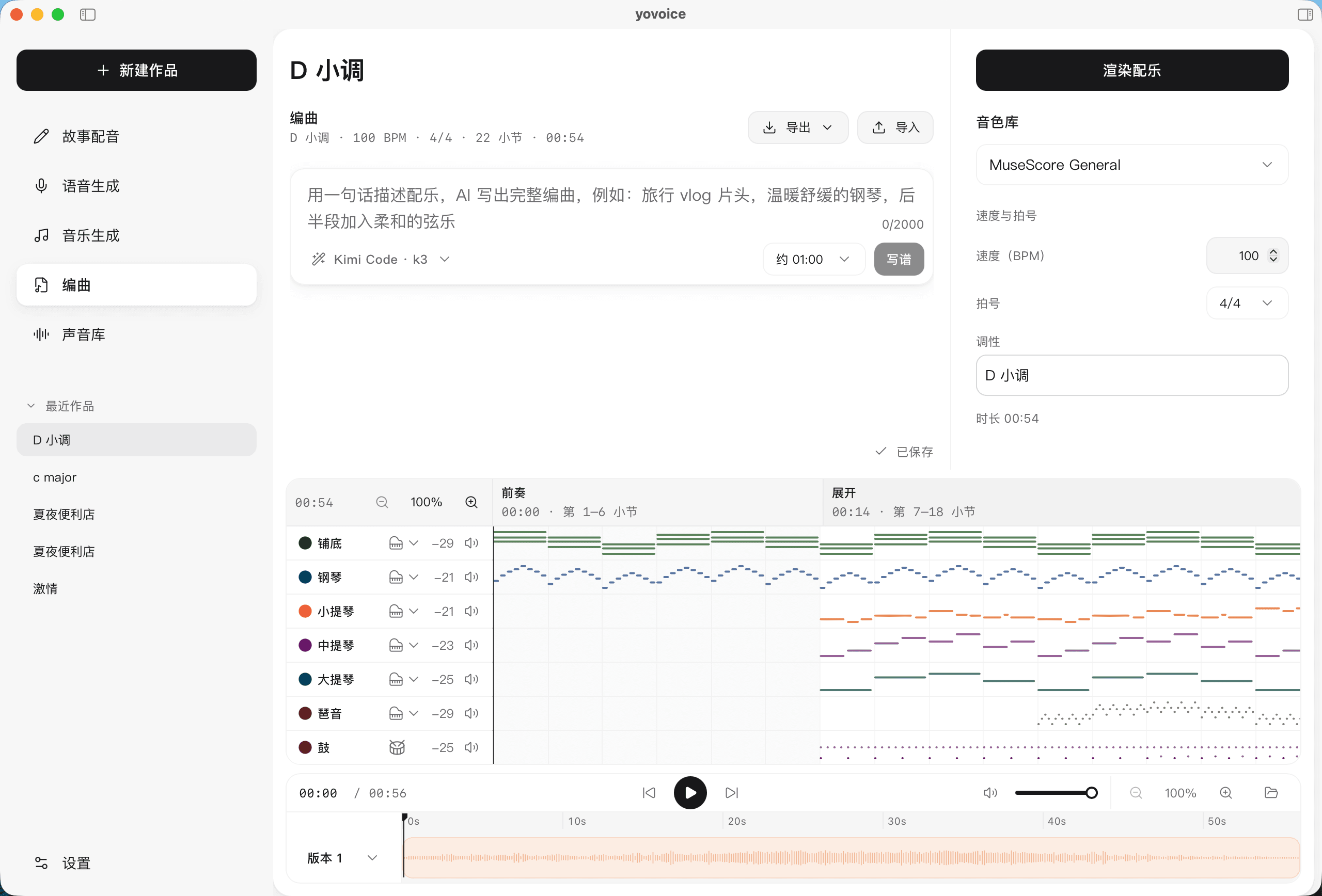This screenshot has width=1322, height=896.
Task: Open the Kimi Code k3 model dropdown
Action: [381, 259]
